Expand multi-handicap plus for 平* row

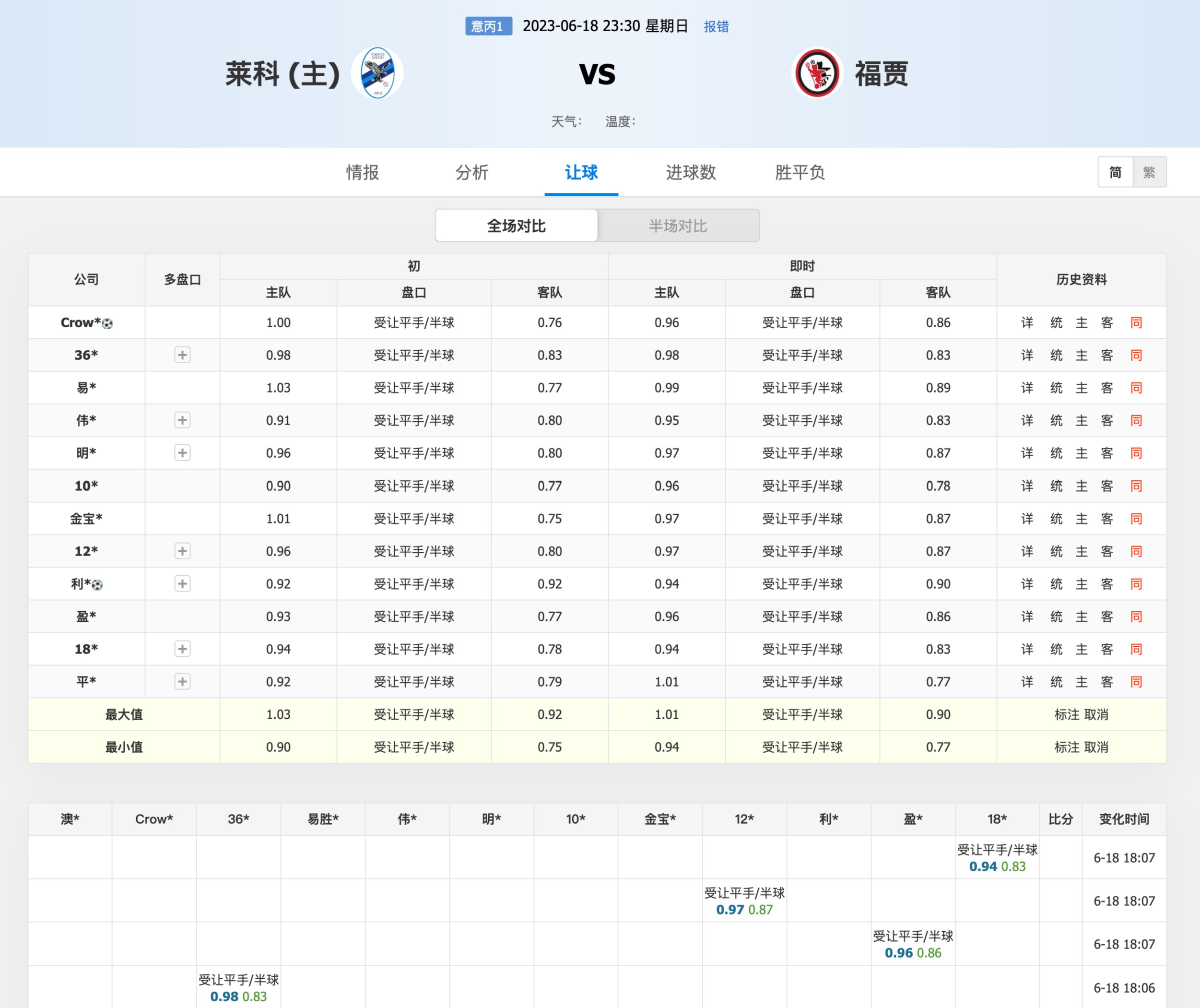pos(182,682)
